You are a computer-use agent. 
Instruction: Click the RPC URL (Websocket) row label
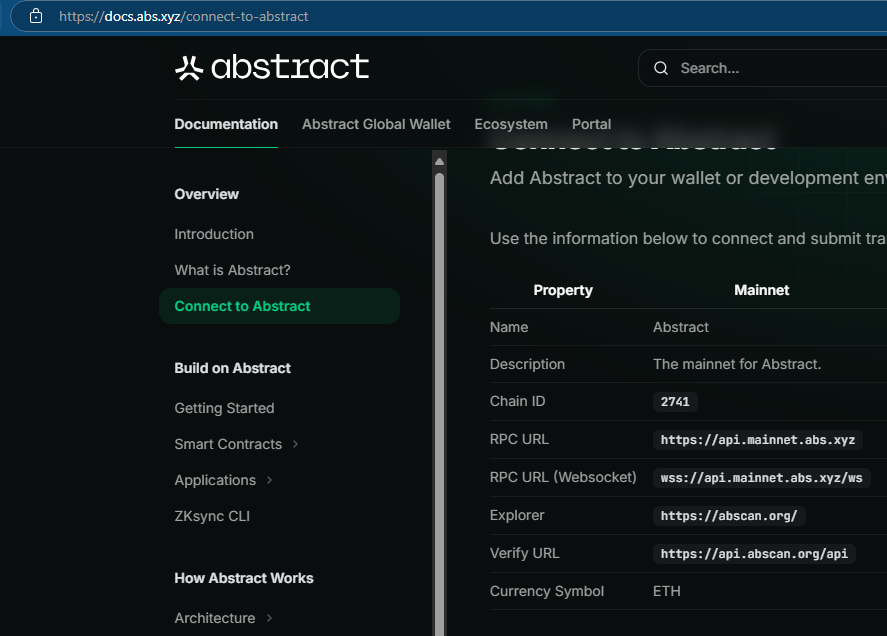pyautogui.click(x=563, y=478)
